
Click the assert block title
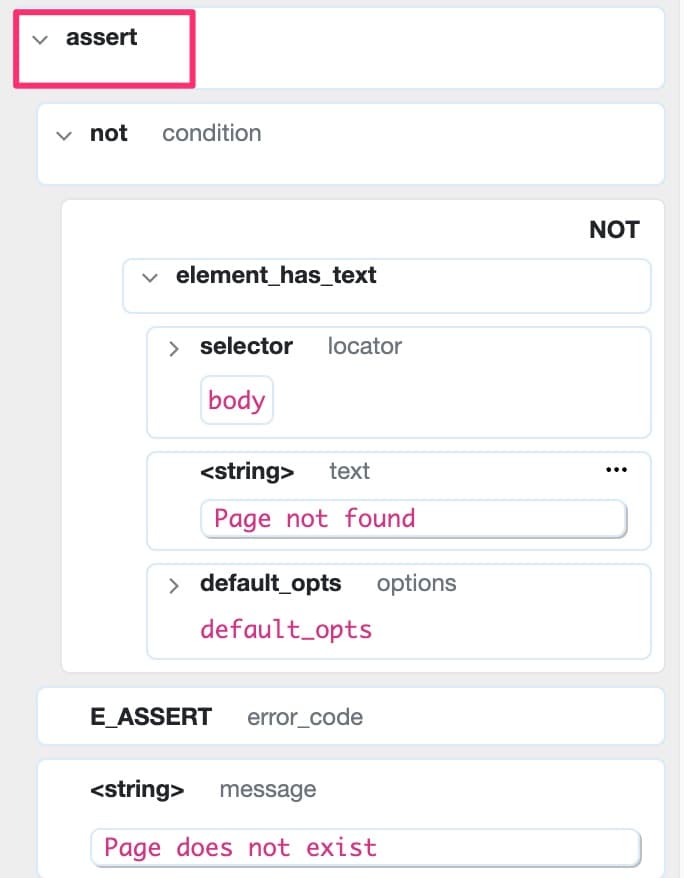point(101,37)
